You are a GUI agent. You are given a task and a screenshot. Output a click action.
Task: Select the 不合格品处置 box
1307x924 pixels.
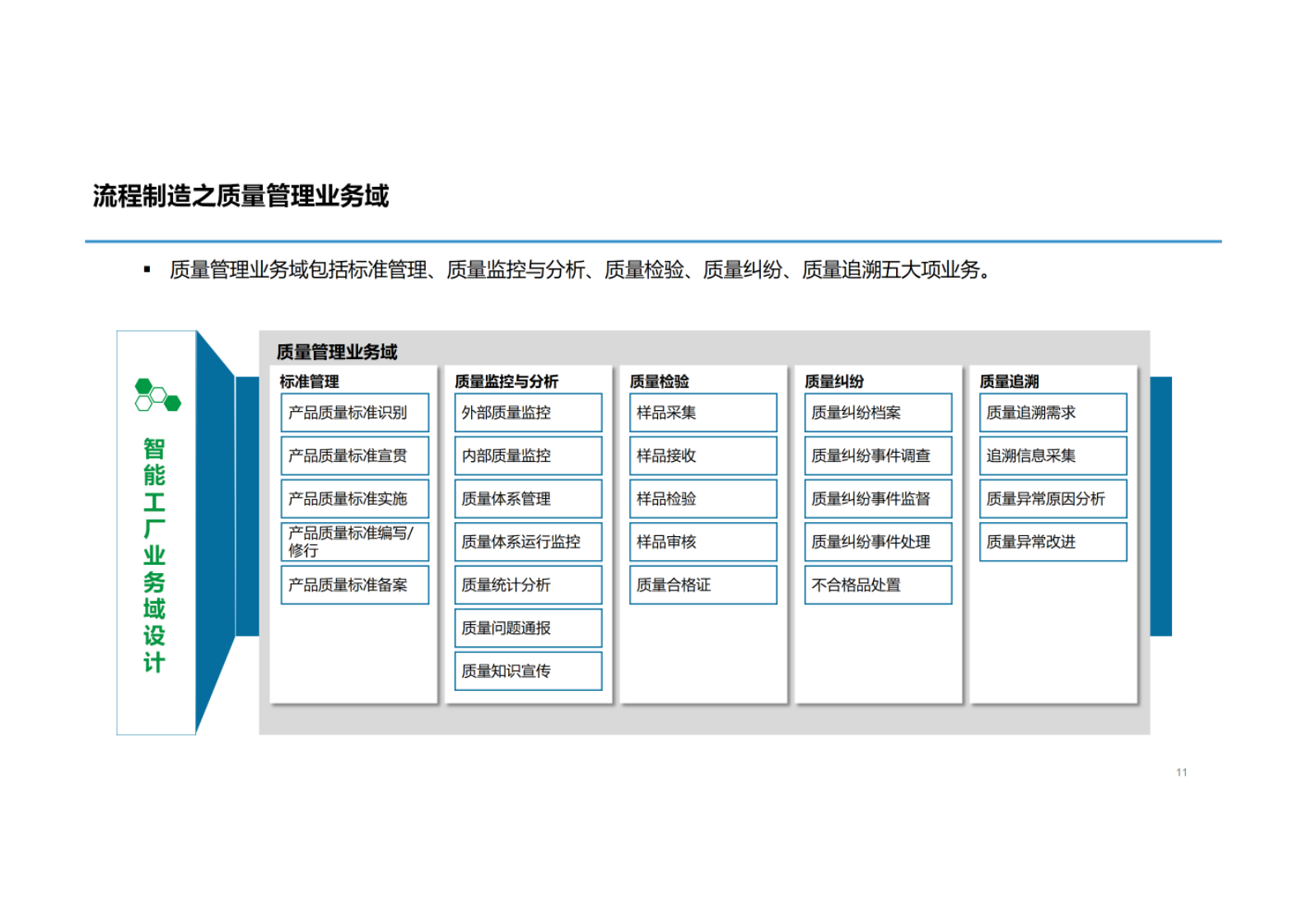click(x=878, y=585)
